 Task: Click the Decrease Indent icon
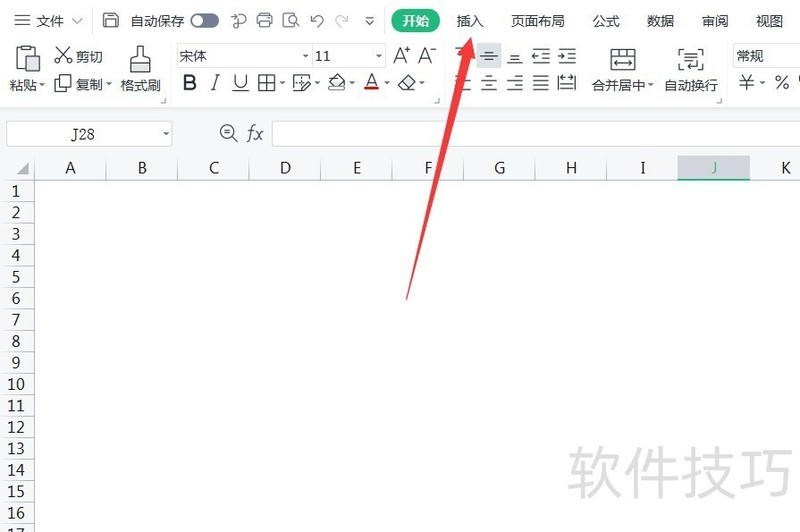click(x=541, y=56)
